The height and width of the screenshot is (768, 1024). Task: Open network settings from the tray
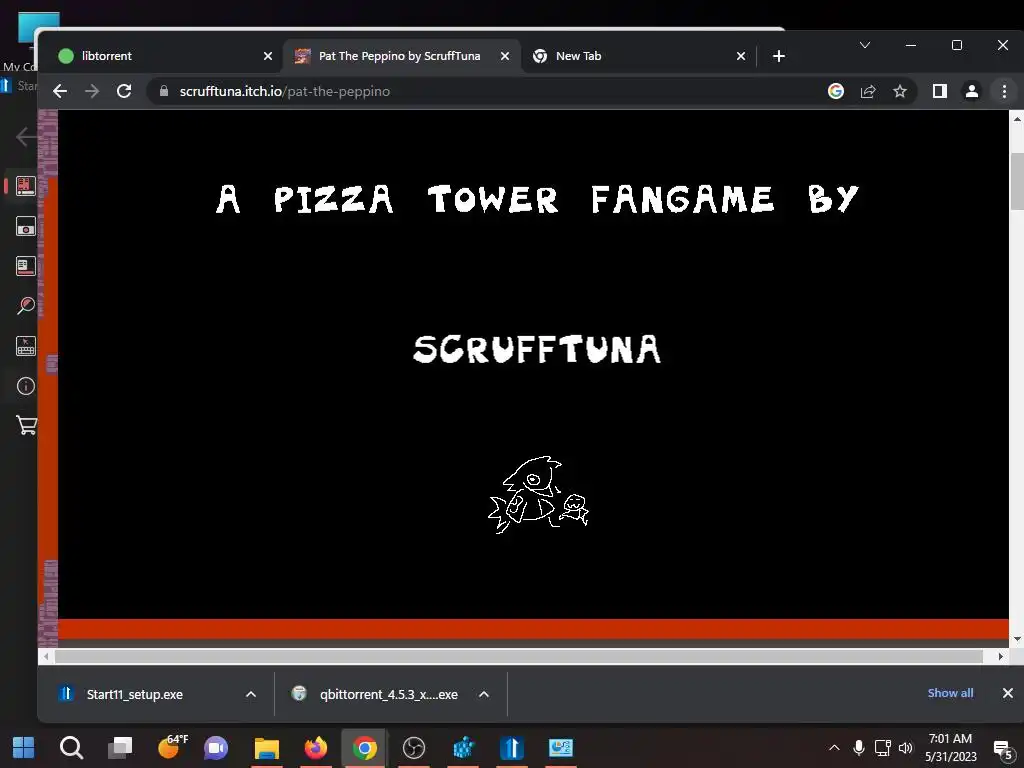pos(883,748)
